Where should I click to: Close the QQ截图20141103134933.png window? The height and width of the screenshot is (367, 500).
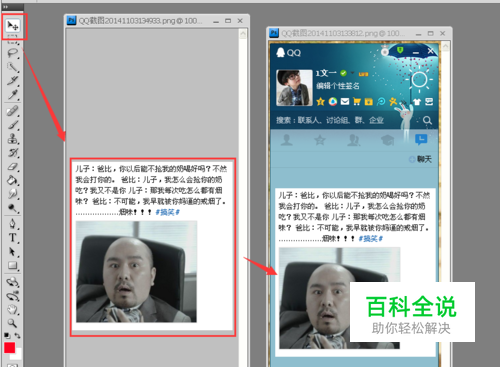point(240,21)
